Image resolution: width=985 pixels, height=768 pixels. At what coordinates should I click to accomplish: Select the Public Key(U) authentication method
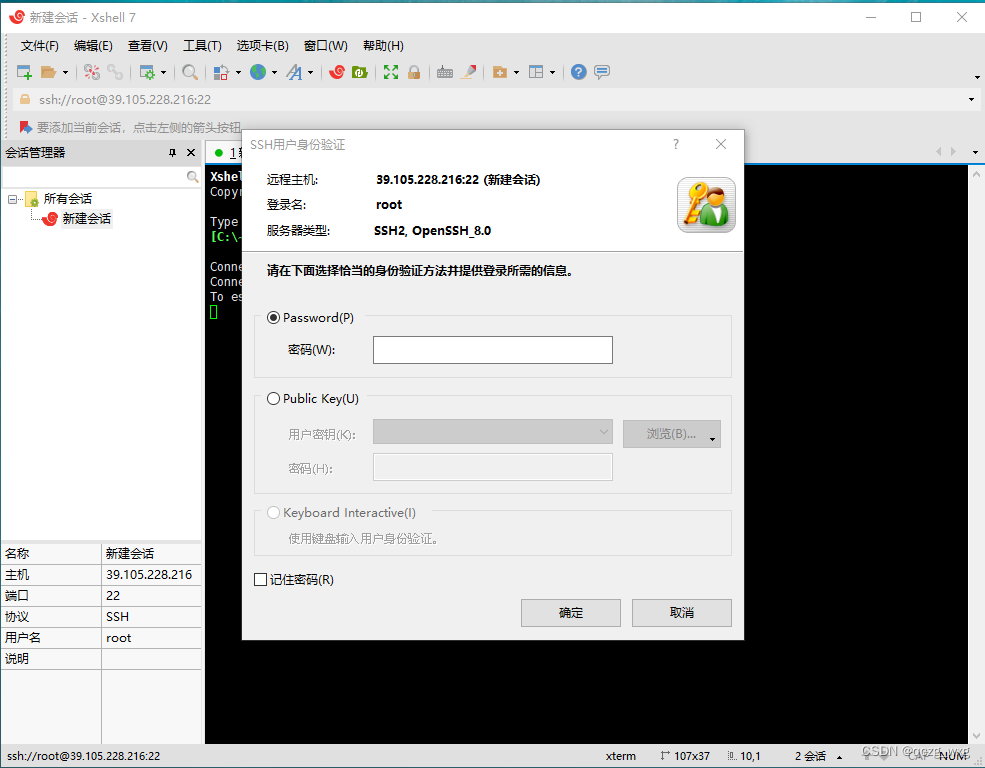274,398
